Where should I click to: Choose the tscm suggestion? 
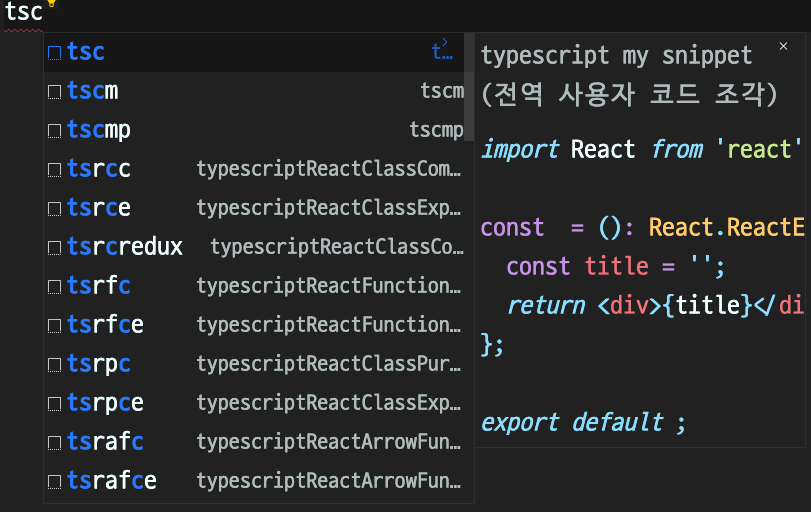(253, 91)
